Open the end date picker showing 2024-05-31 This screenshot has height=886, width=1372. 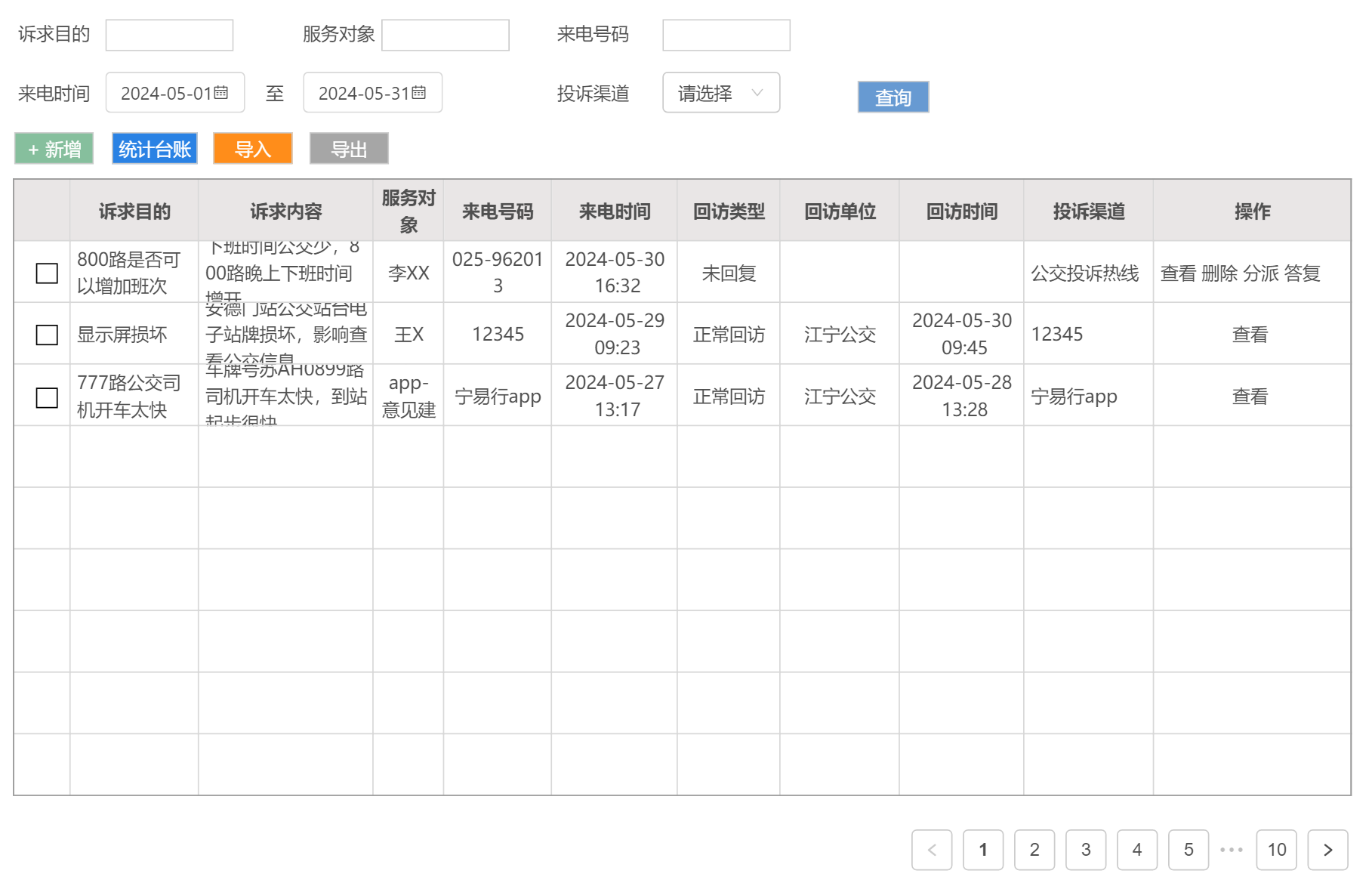(x=373, y=92)
